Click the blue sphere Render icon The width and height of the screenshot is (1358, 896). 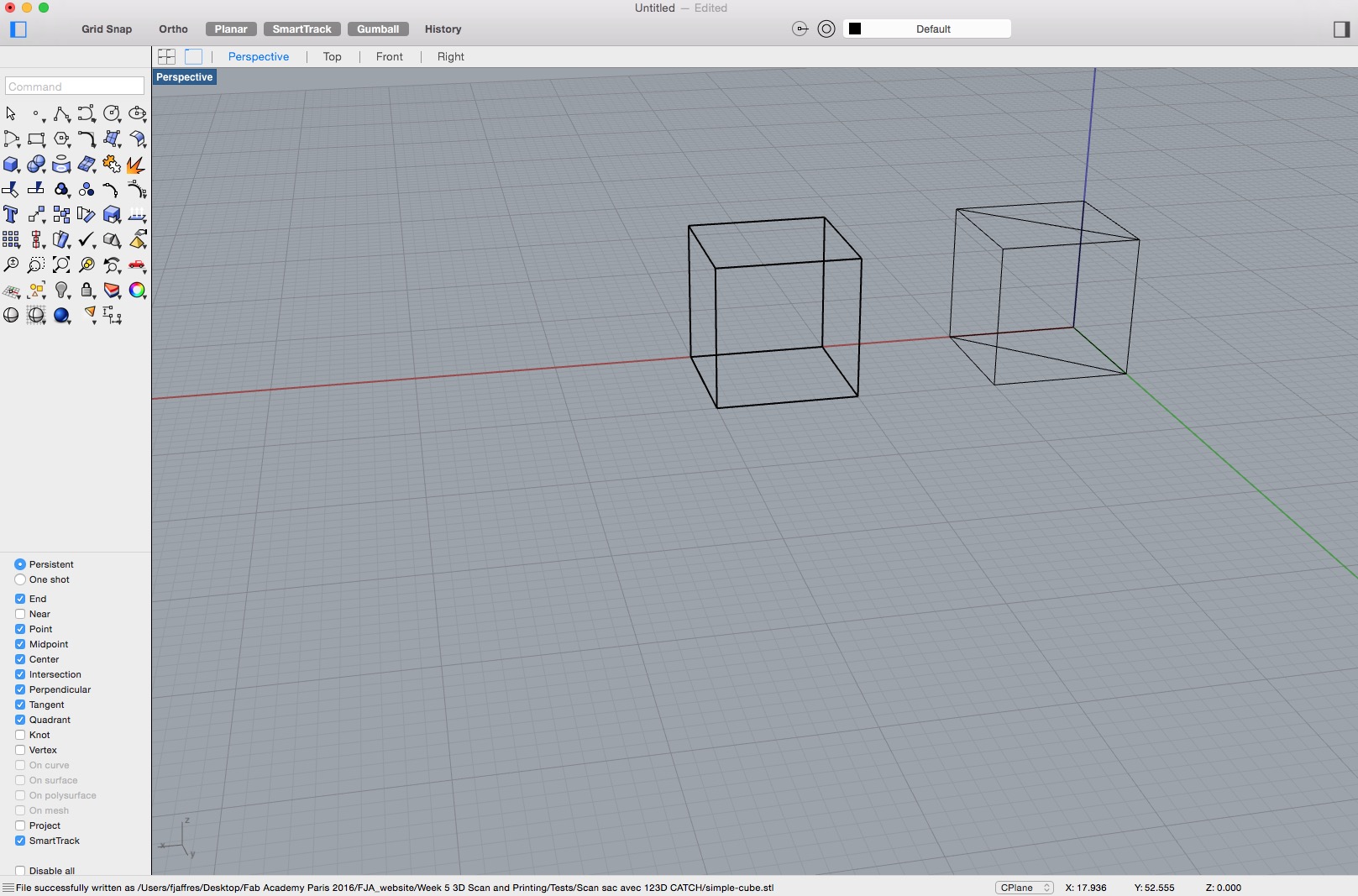pyautogui.click(x=61, y=316)
